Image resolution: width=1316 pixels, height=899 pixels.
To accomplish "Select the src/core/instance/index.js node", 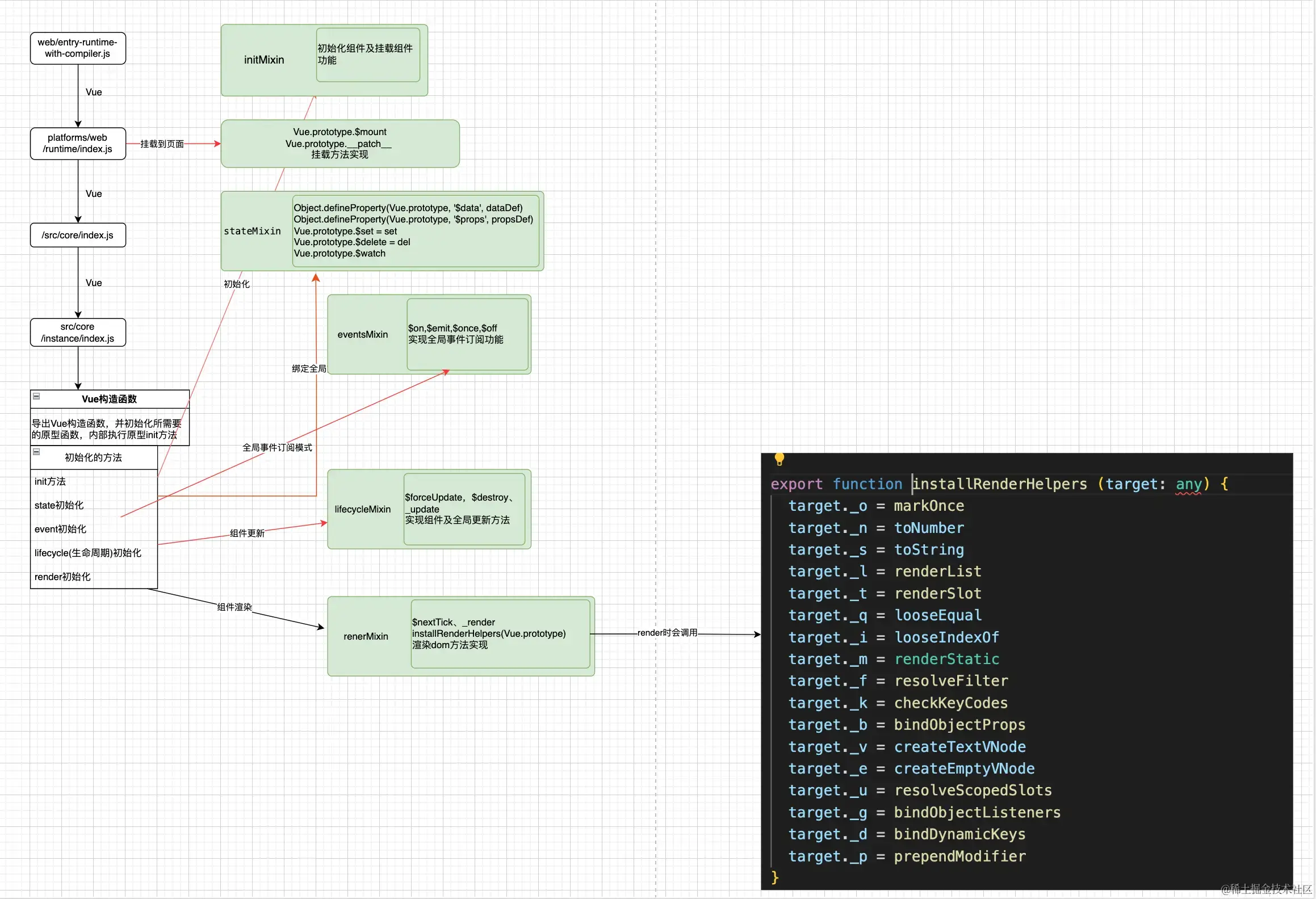I will tap(78, 333).
